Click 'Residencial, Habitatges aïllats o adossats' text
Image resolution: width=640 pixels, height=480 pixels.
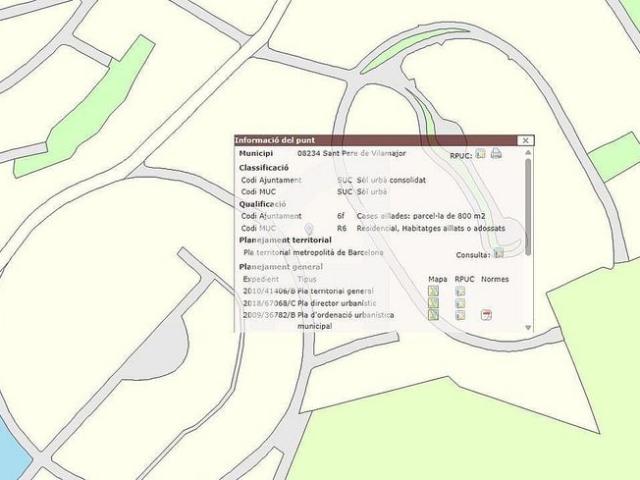(431, 228)
